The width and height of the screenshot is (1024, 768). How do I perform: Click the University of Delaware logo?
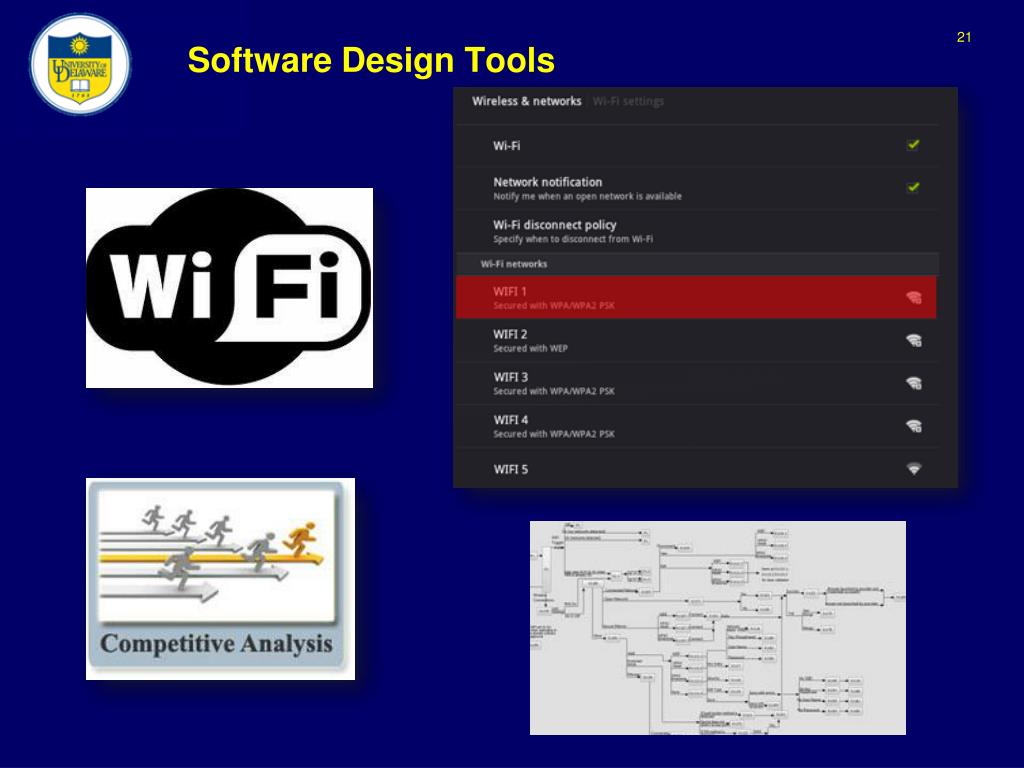click(80, 65)
